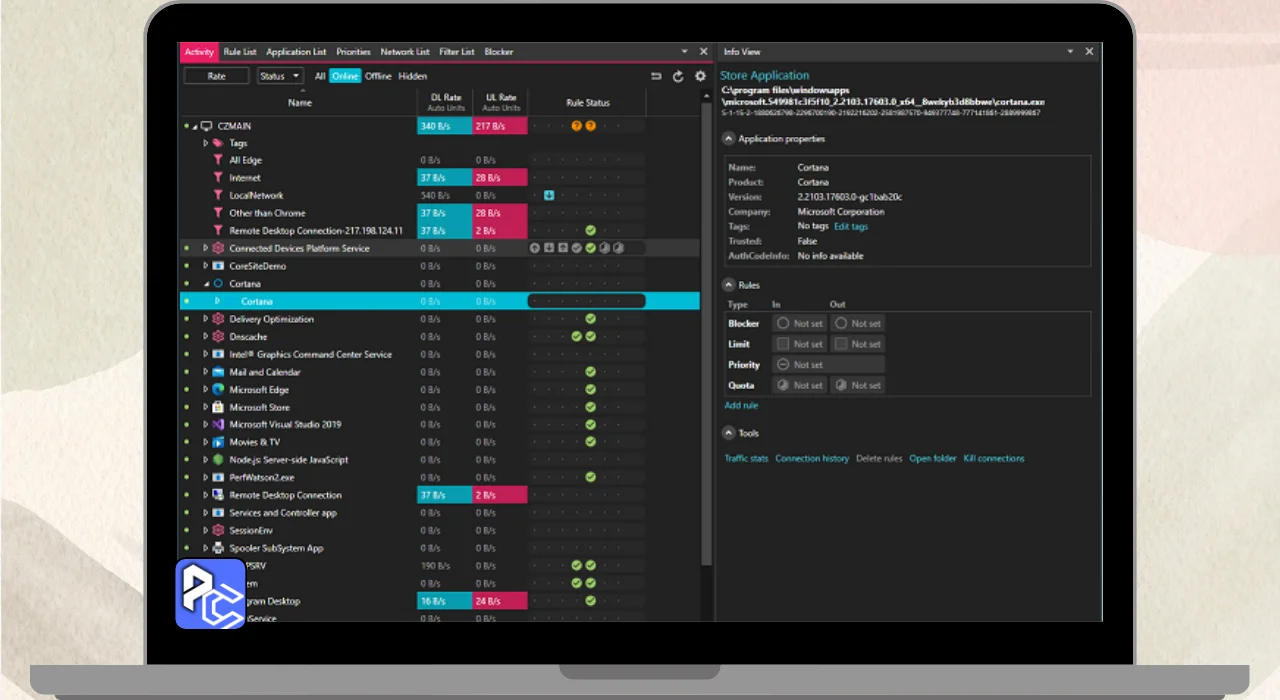
Task: Tick the Limit Out checkbox
Action: click(x=841, y=344)
